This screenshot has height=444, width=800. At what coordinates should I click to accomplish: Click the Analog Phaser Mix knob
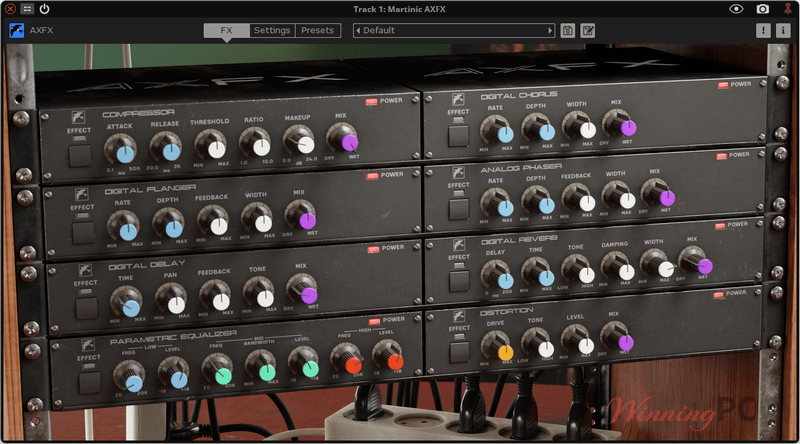[x=658, y=193]
